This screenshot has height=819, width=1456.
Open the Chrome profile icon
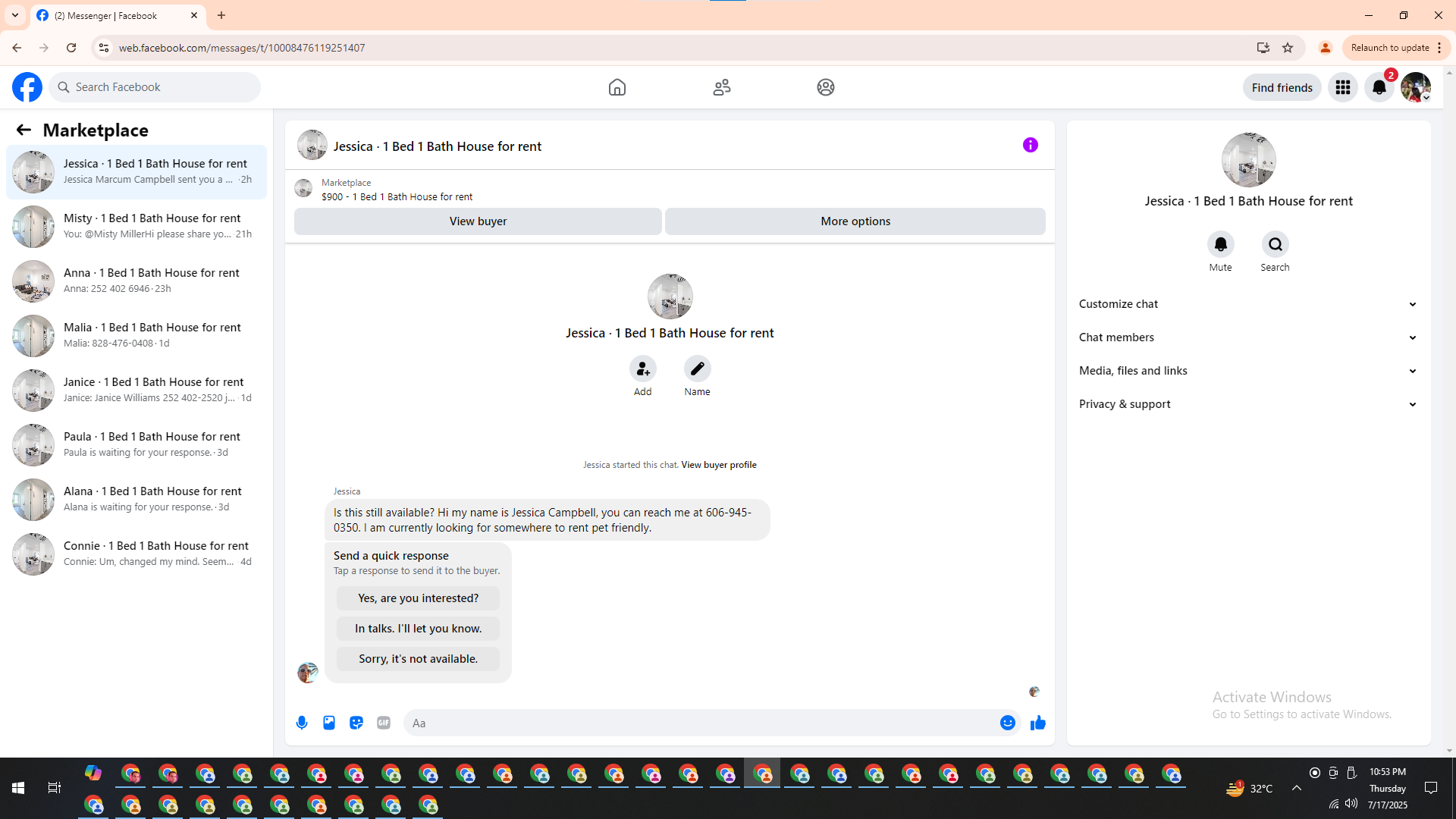(1326, 48)
